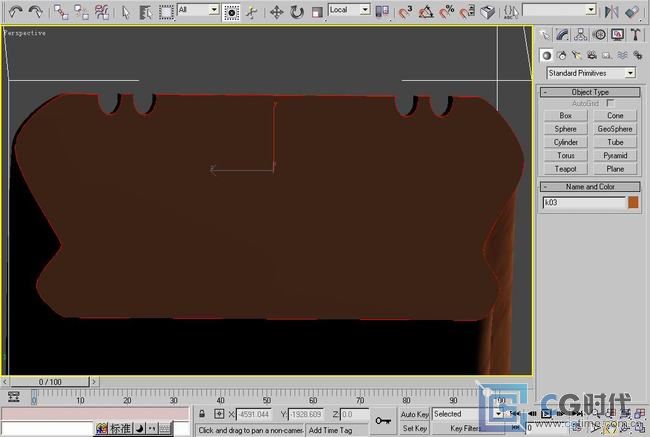This screenshot has width=650, height=437.
Task: Activate the Select and Scale tool
Action: point(317,12)
